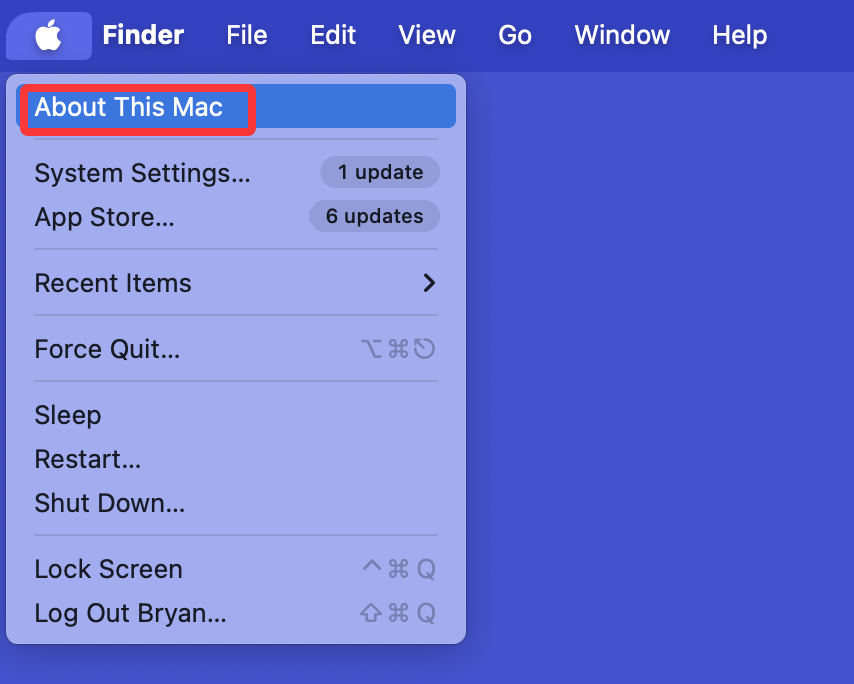Open the Go menu
Screen dimensions: 854x684
point(514,35)
